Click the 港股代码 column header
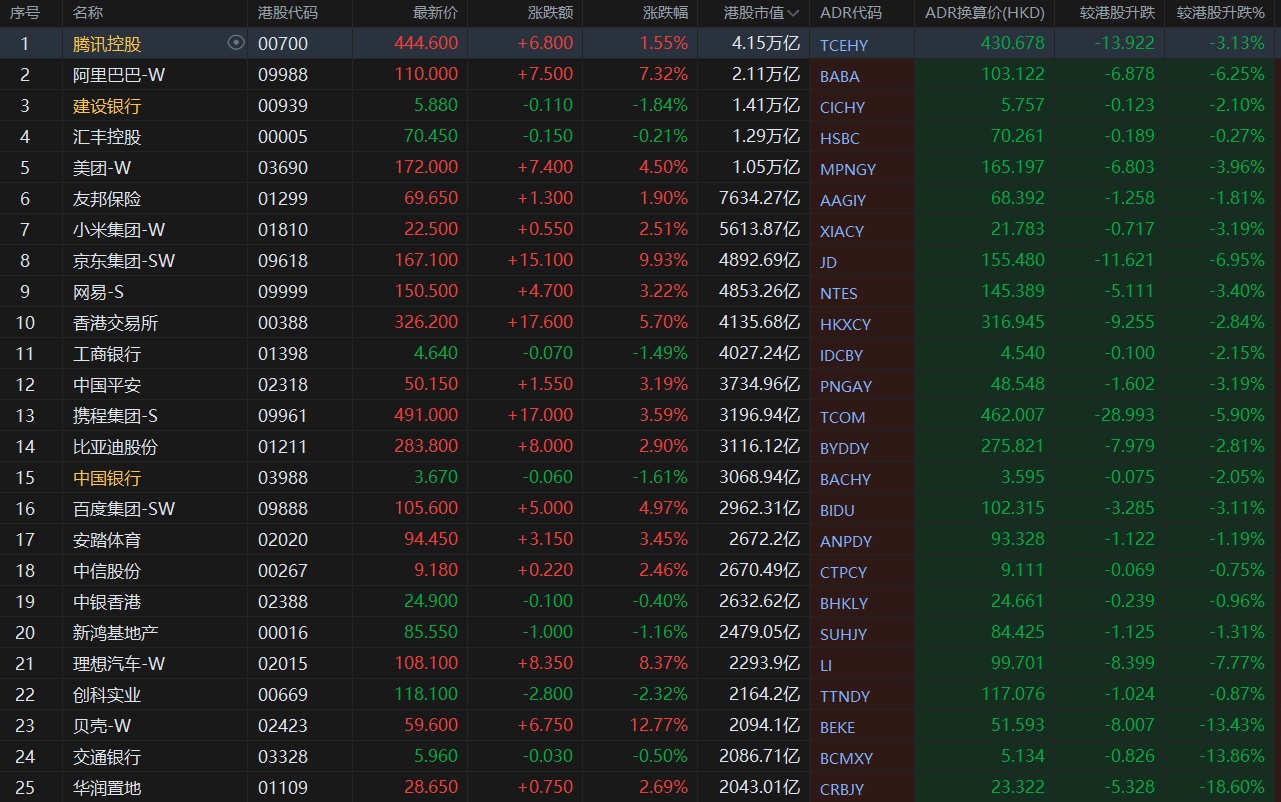The height and width of the screenshot is (802, 1281). click(288, 13)
